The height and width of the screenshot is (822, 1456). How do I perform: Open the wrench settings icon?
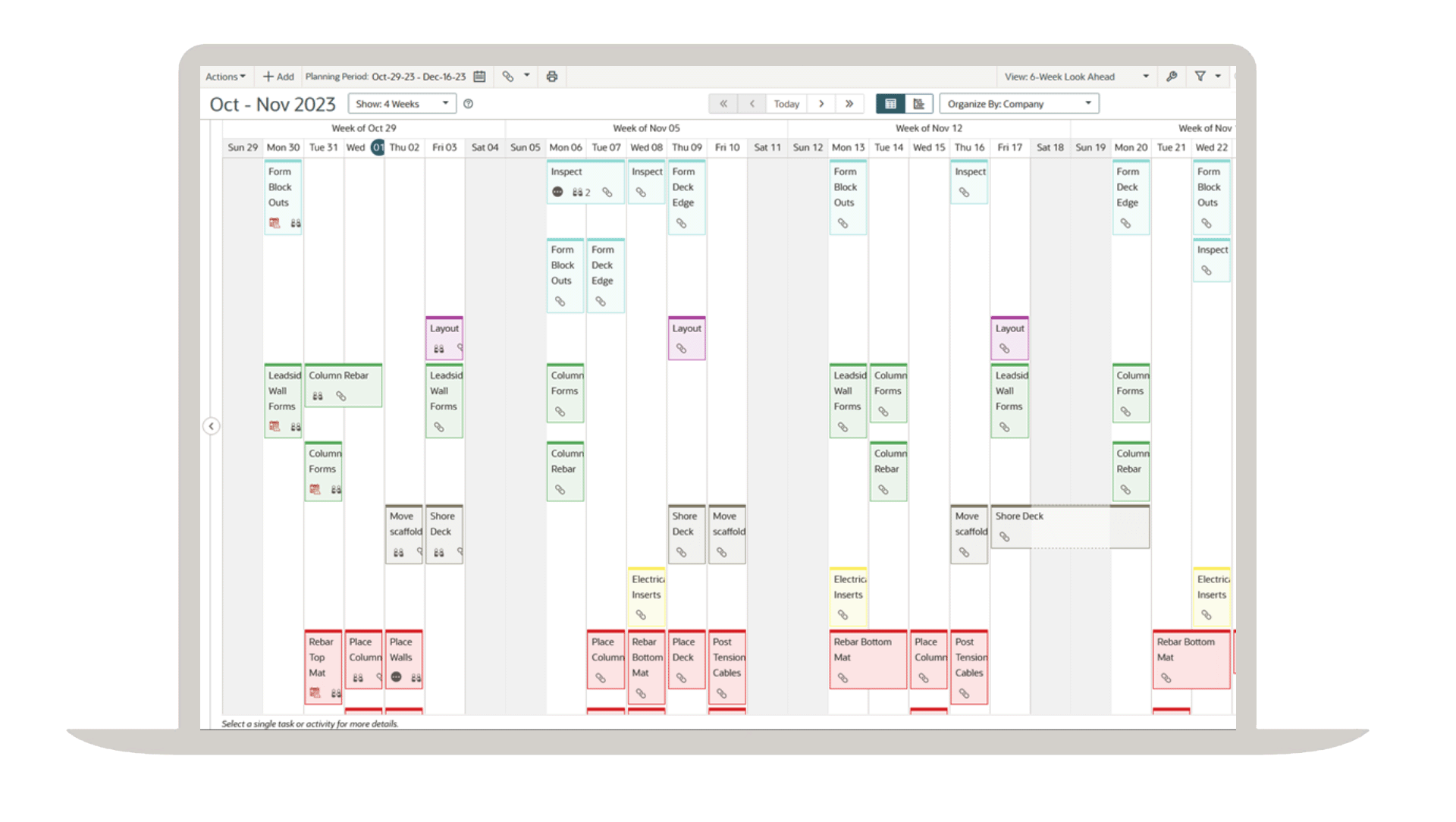click(1172, 77)
